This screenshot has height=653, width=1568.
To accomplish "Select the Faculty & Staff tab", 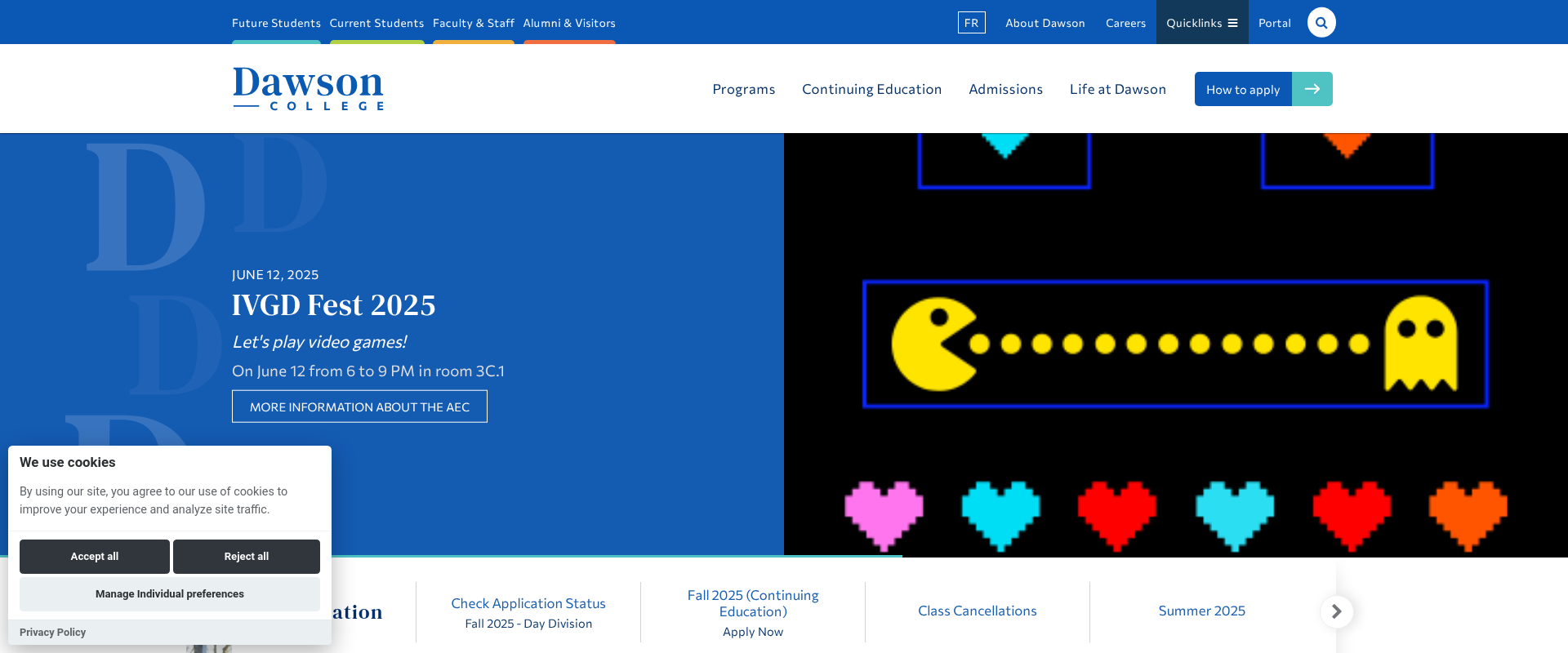I will coord(473,23).
